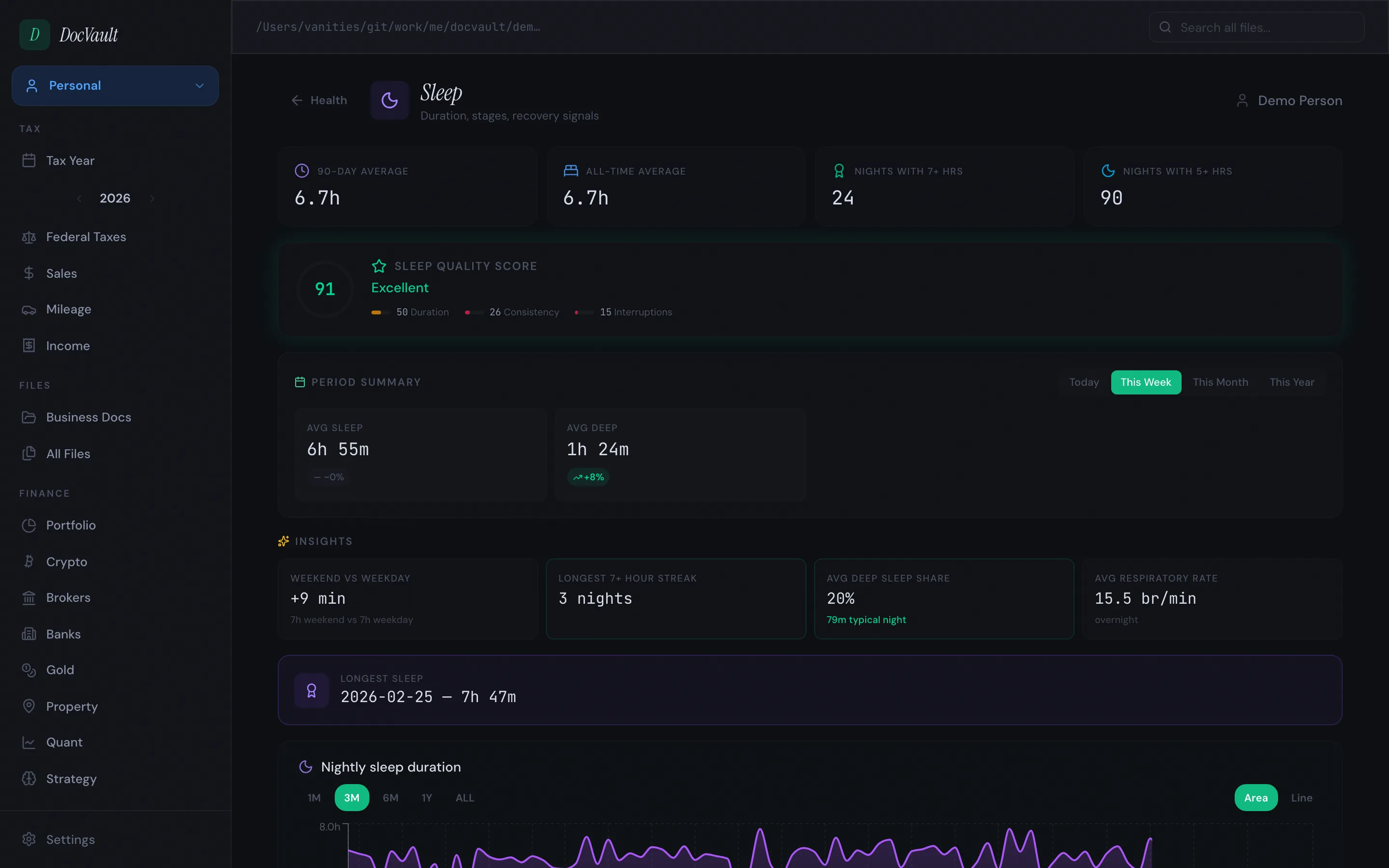
Task: Click the Sleep moon icon in header
Action: point(390,100)
